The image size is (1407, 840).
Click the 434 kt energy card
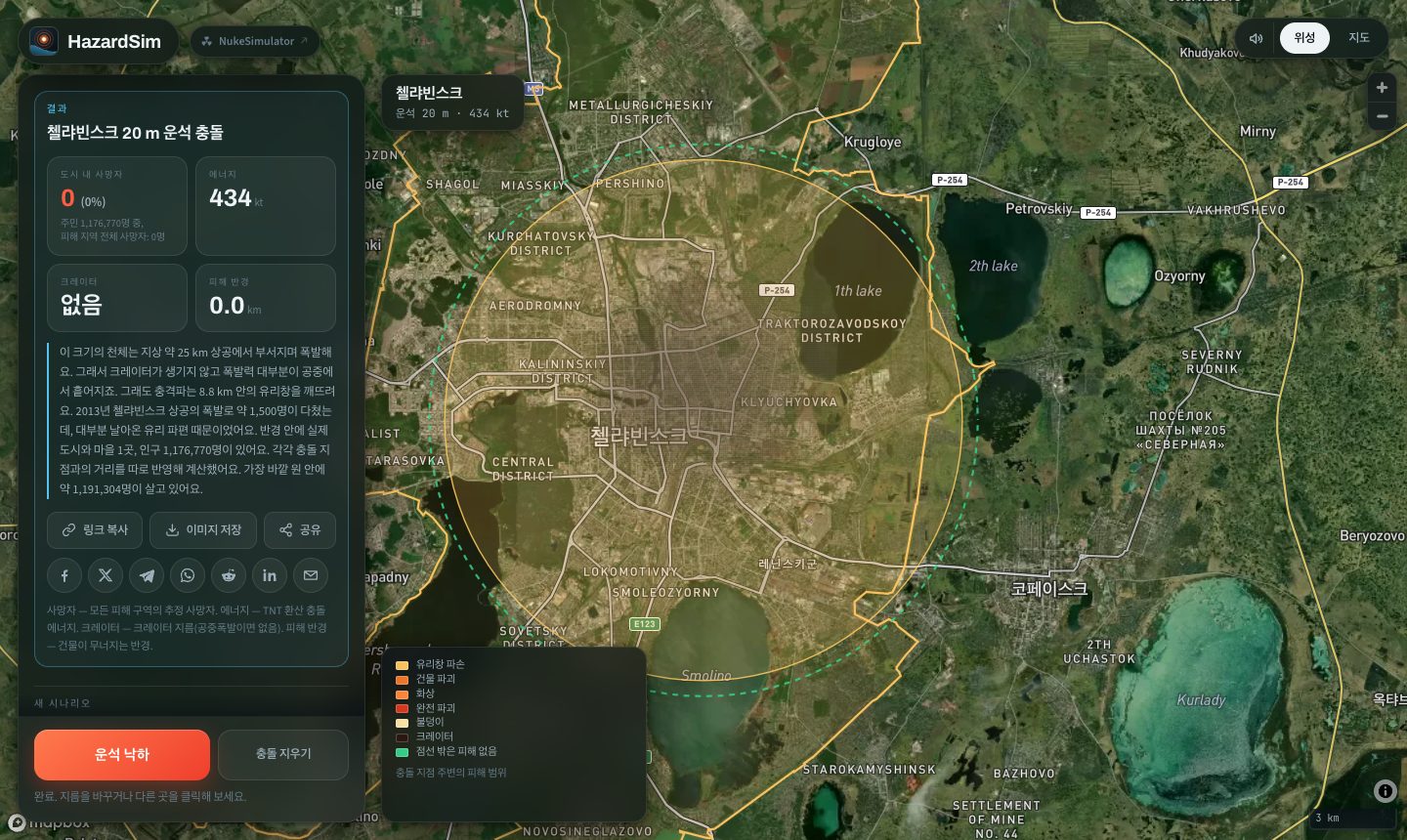pos(266,206)
